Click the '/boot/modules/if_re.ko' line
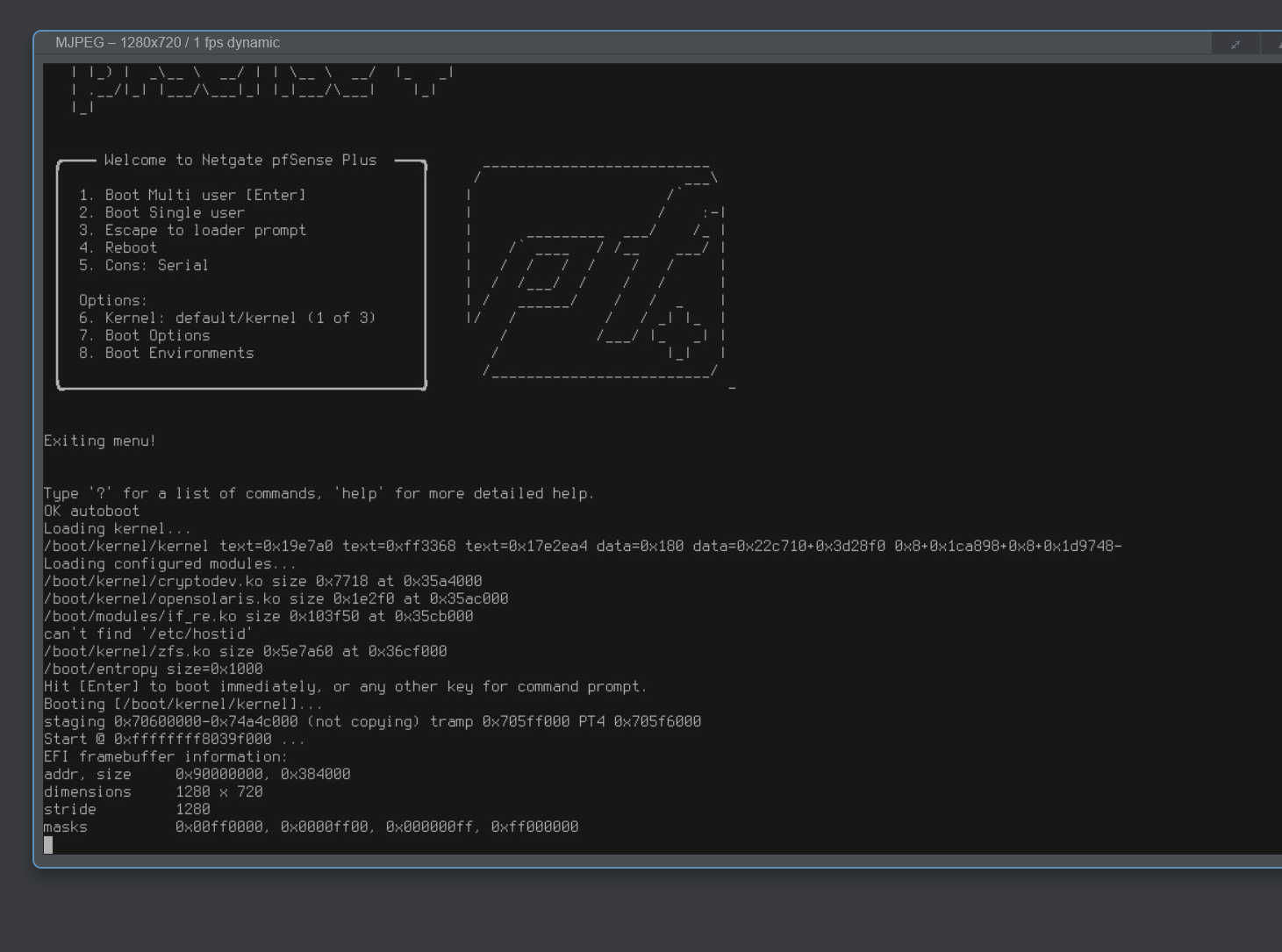The width and height of the screenshot is (1282, 952). [258, 616]
